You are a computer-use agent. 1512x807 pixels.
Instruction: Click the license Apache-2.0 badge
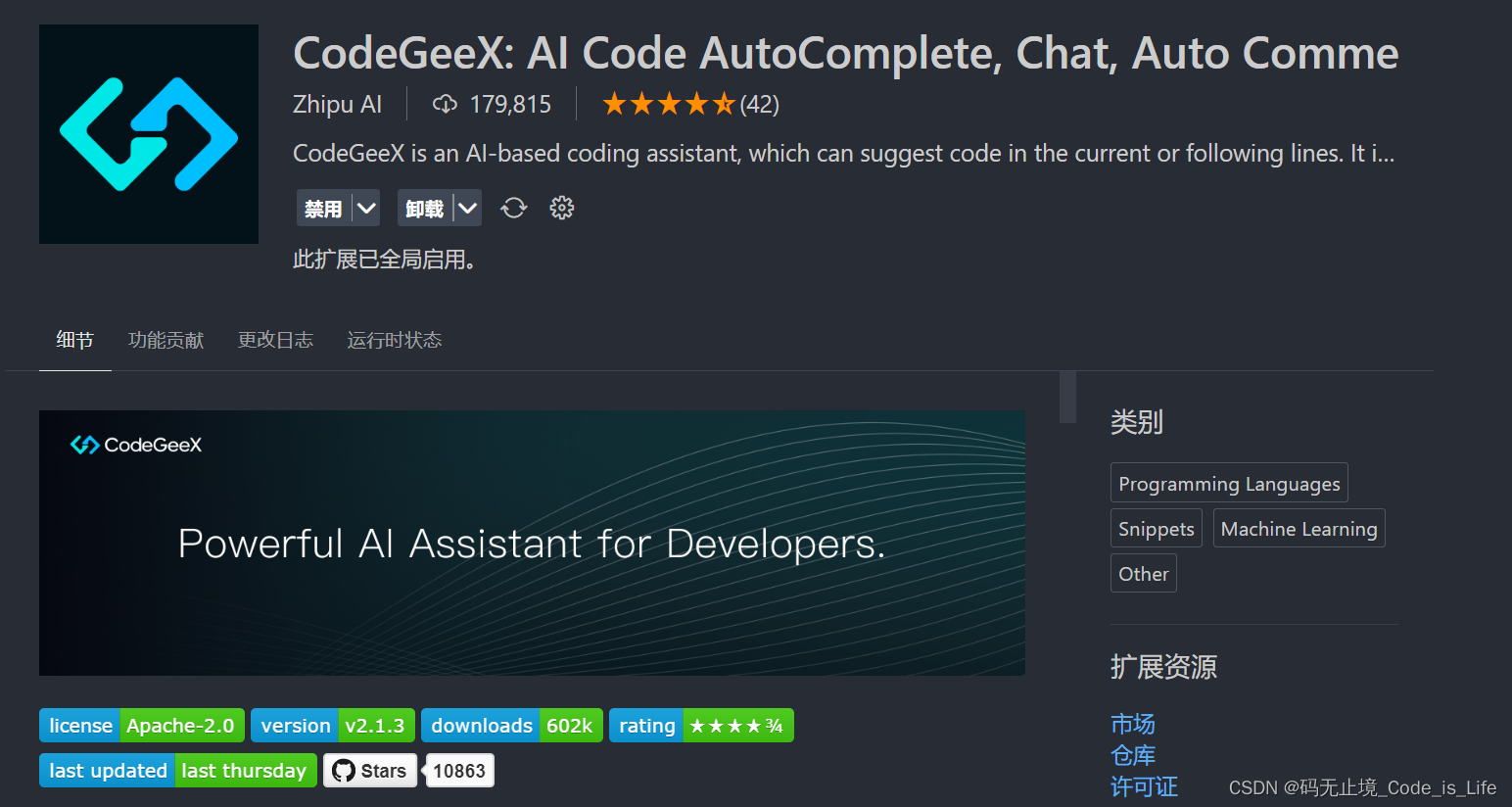point(142,726)
